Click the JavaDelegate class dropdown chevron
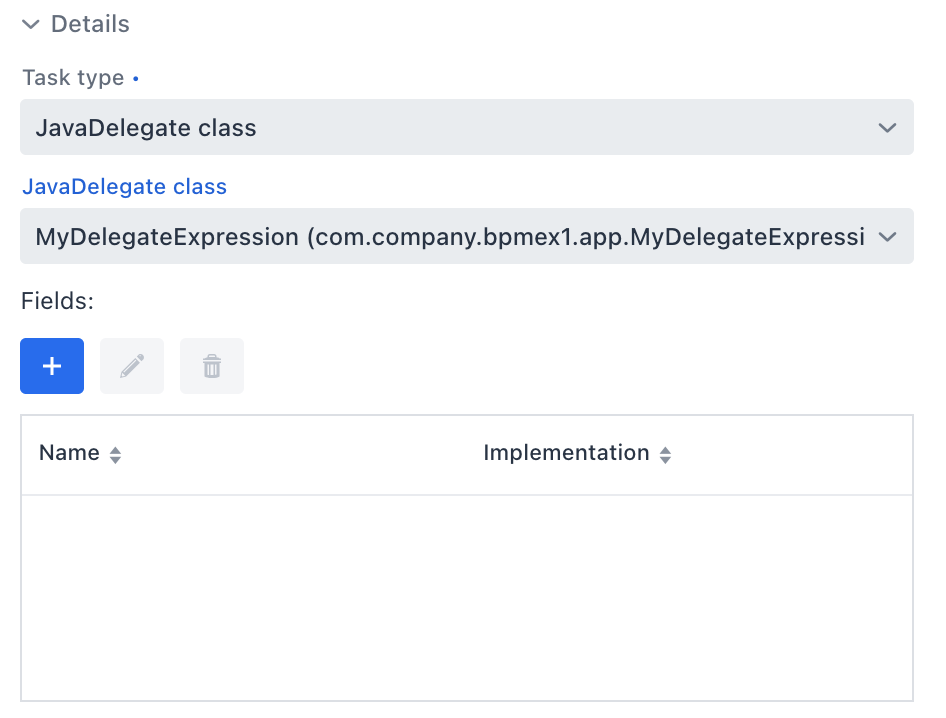 (x=886, y=236)
